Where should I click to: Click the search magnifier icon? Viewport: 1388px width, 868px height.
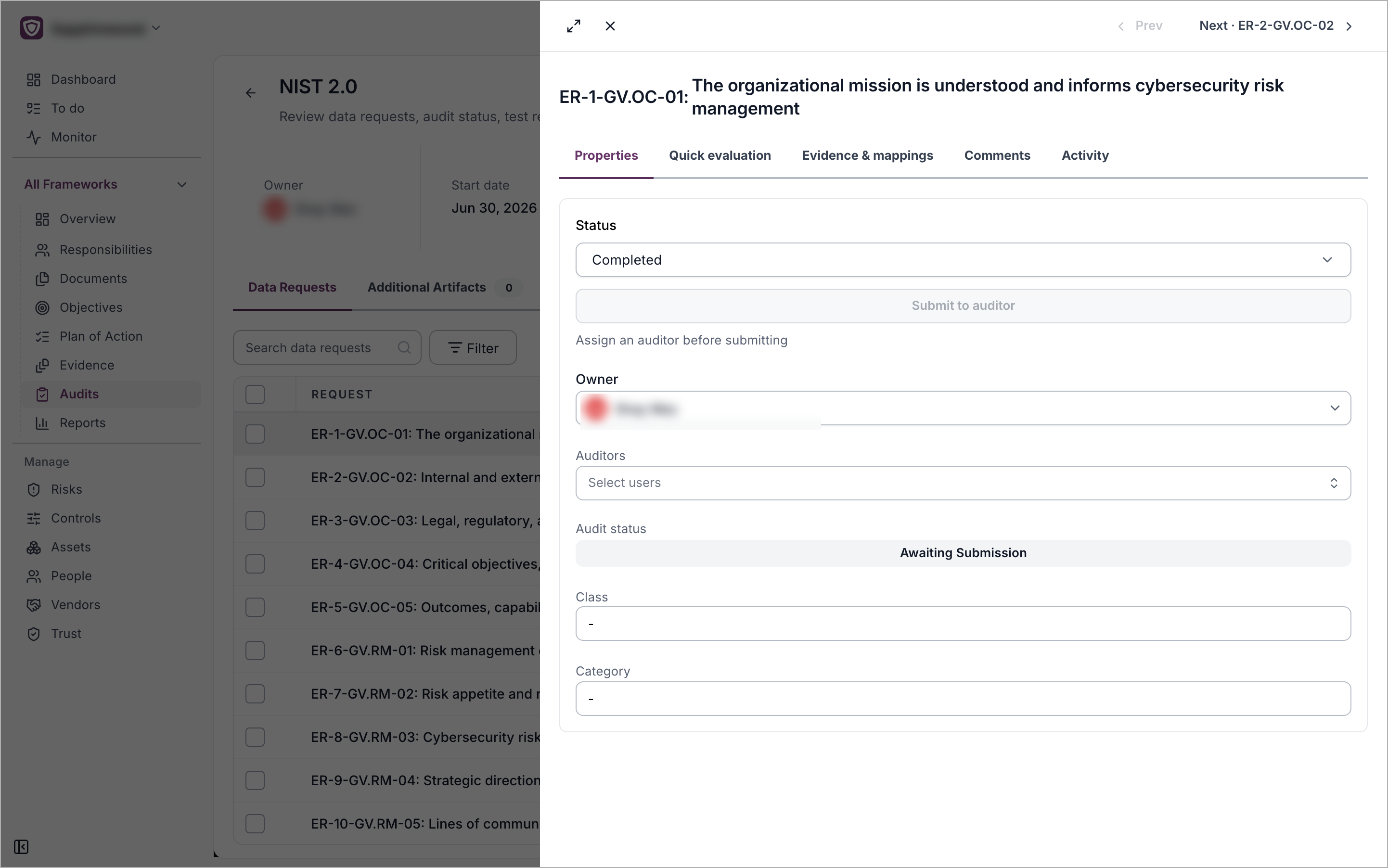coord(404,347)
